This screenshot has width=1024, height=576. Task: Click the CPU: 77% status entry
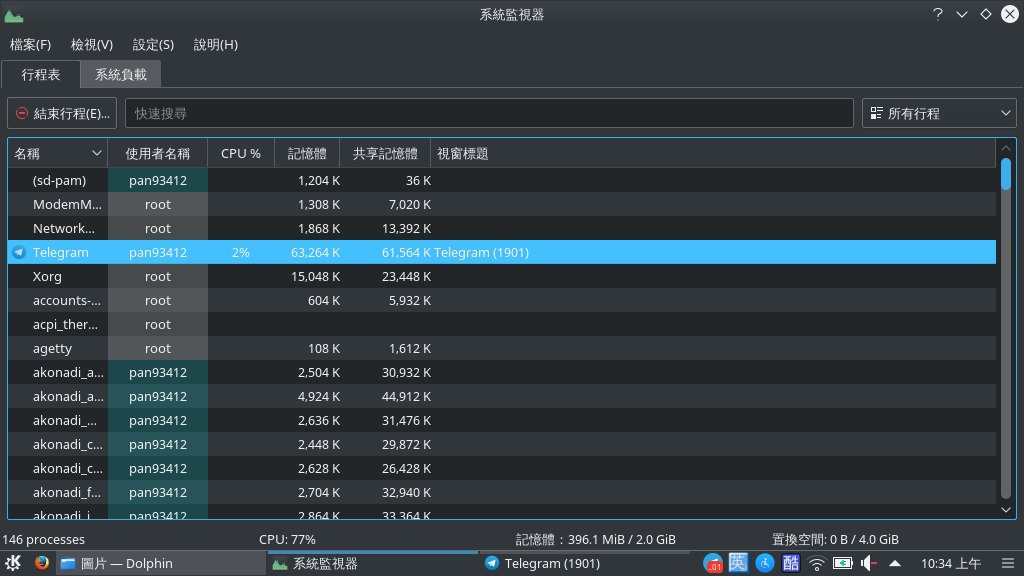(287, 539)
